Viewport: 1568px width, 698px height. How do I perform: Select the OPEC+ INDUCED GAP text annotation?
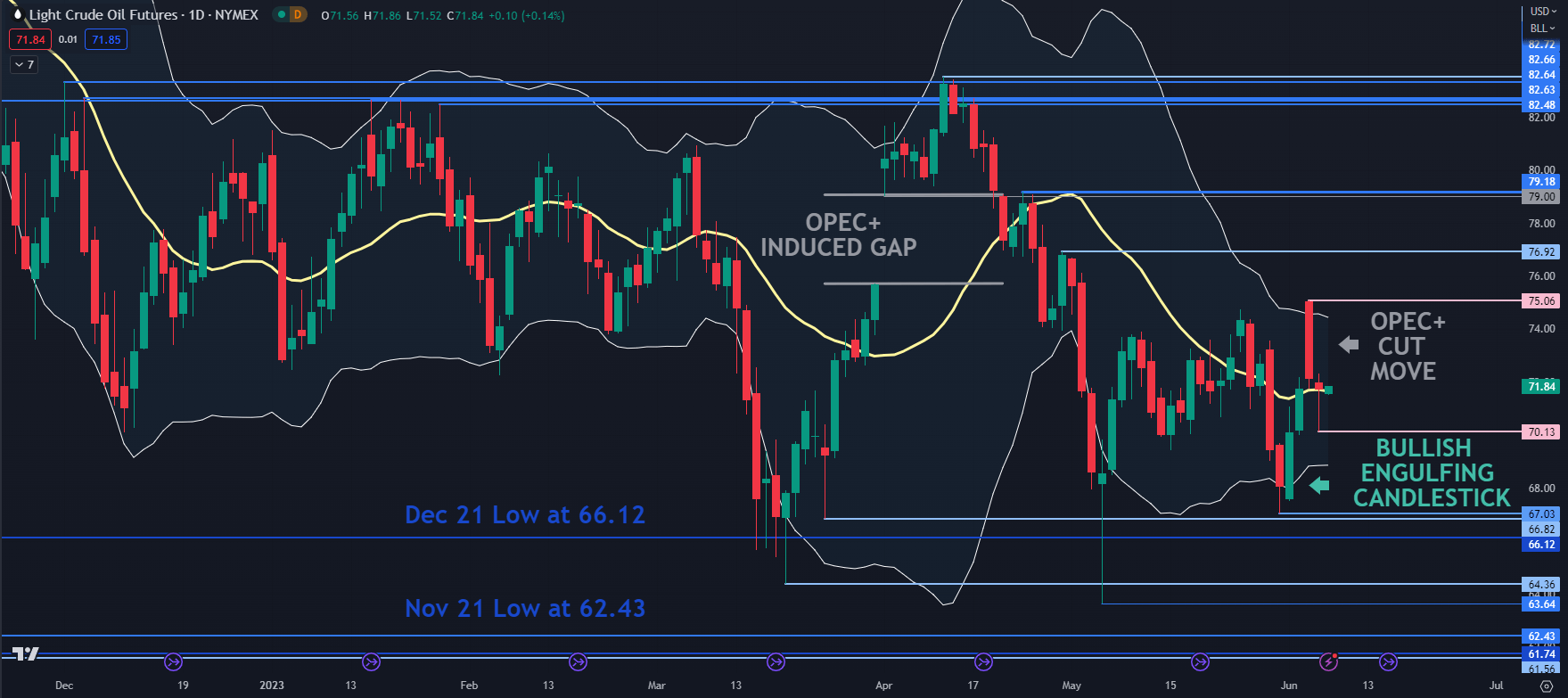coord(839,234)
